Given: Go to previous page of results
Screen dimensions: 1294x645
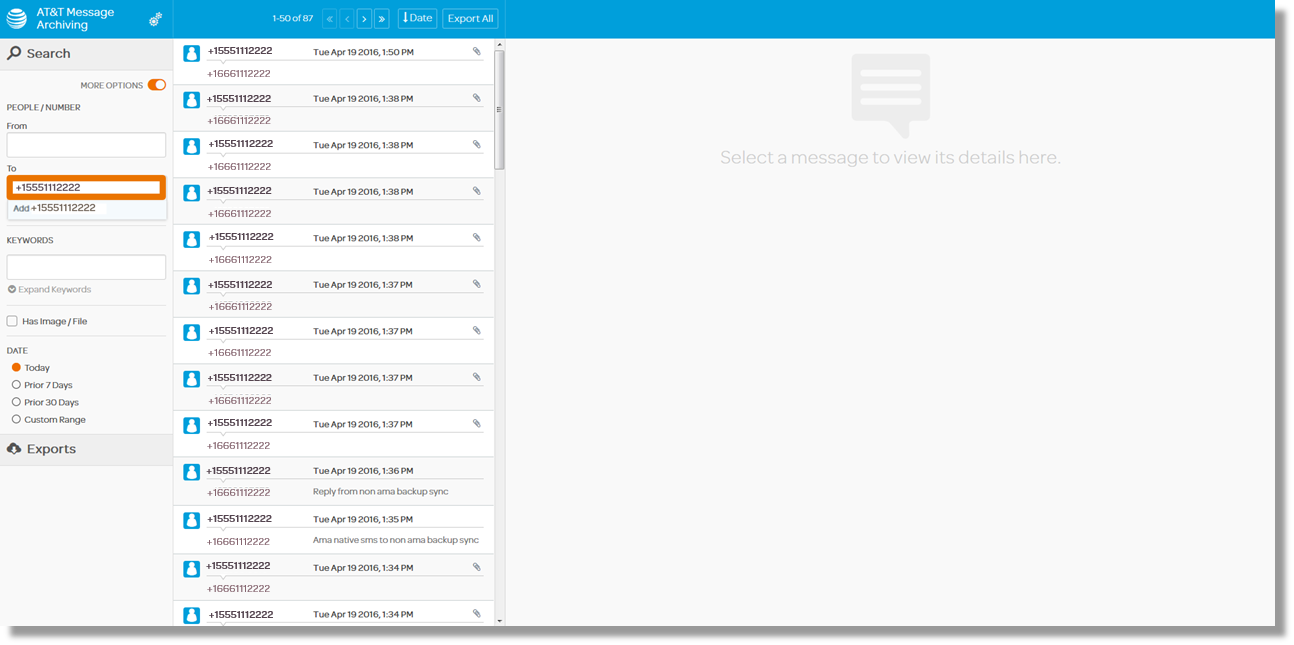Looking at the screenshot, I should (x=347, y=18).
